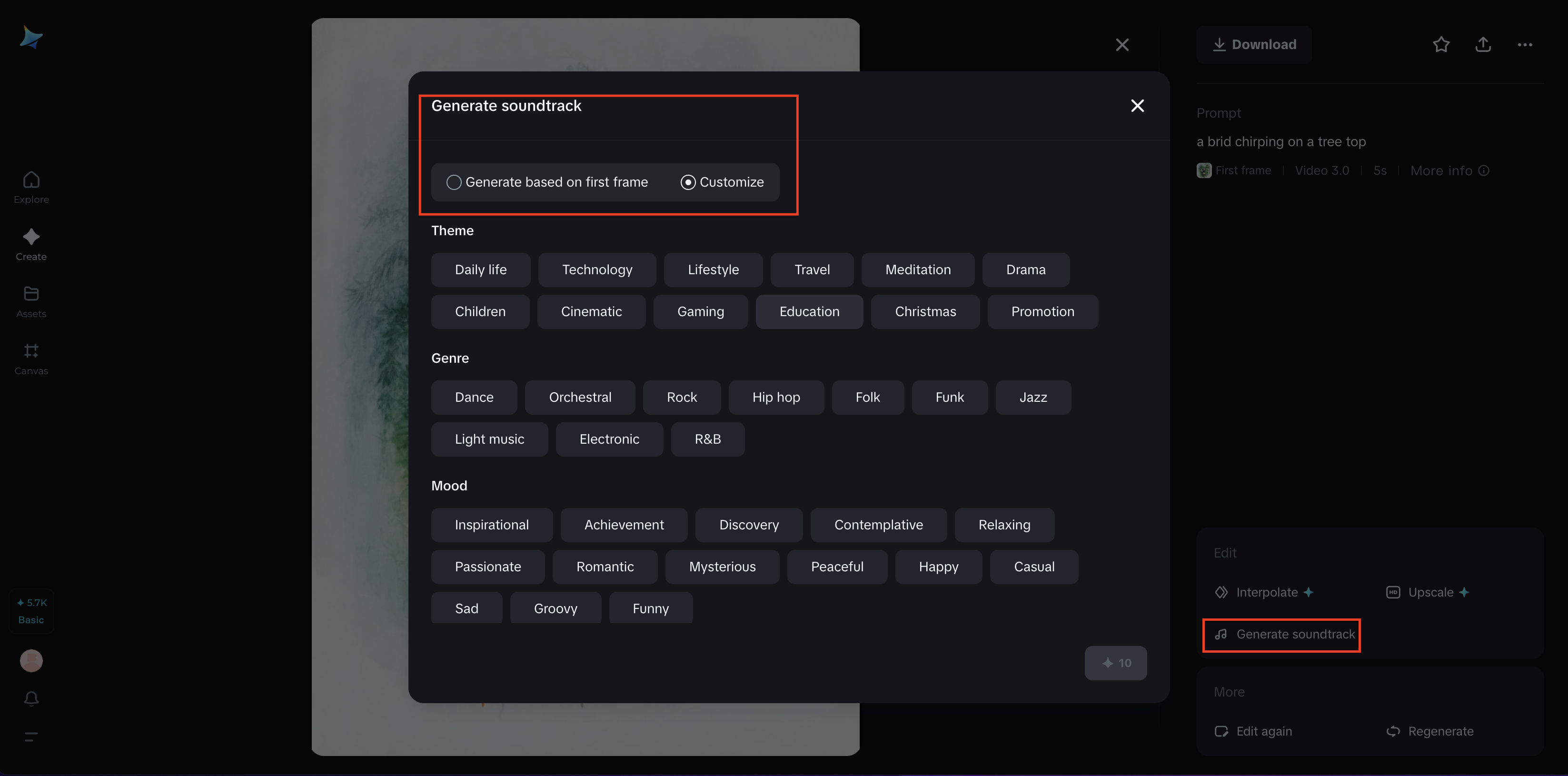Expand the sidebar collapse menu icon
This screenshot has height=776, width=1568.
point(31,736)
